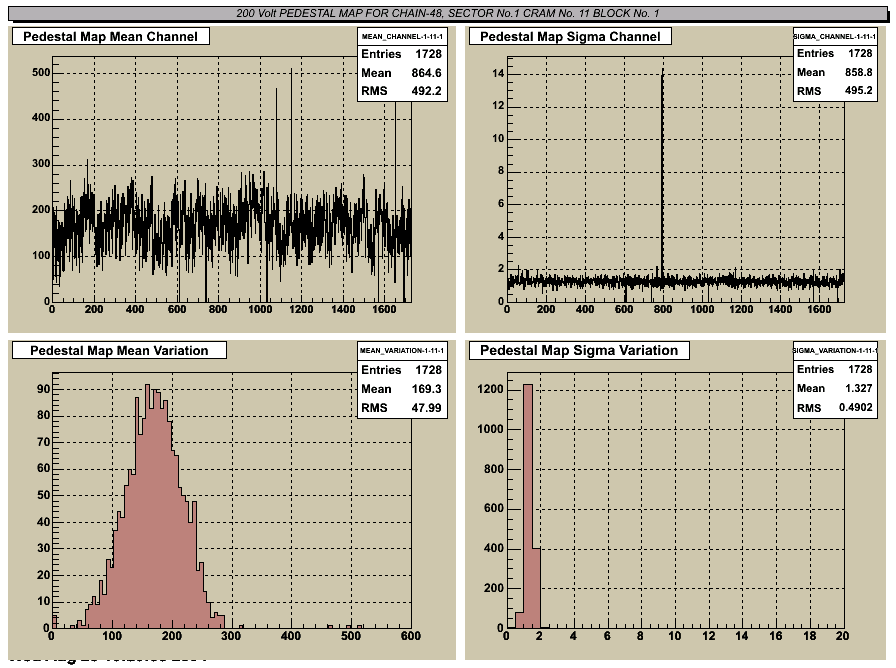Select the 'Pedestal Map Sigma Channel' title box
896x668 pixels.
pyautogui.click(x=570, y=37)
